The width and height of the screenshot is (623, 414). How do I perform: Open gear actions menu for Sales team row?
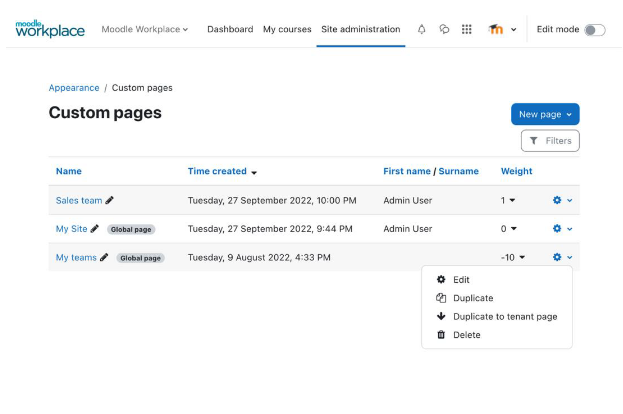point(562,200)
